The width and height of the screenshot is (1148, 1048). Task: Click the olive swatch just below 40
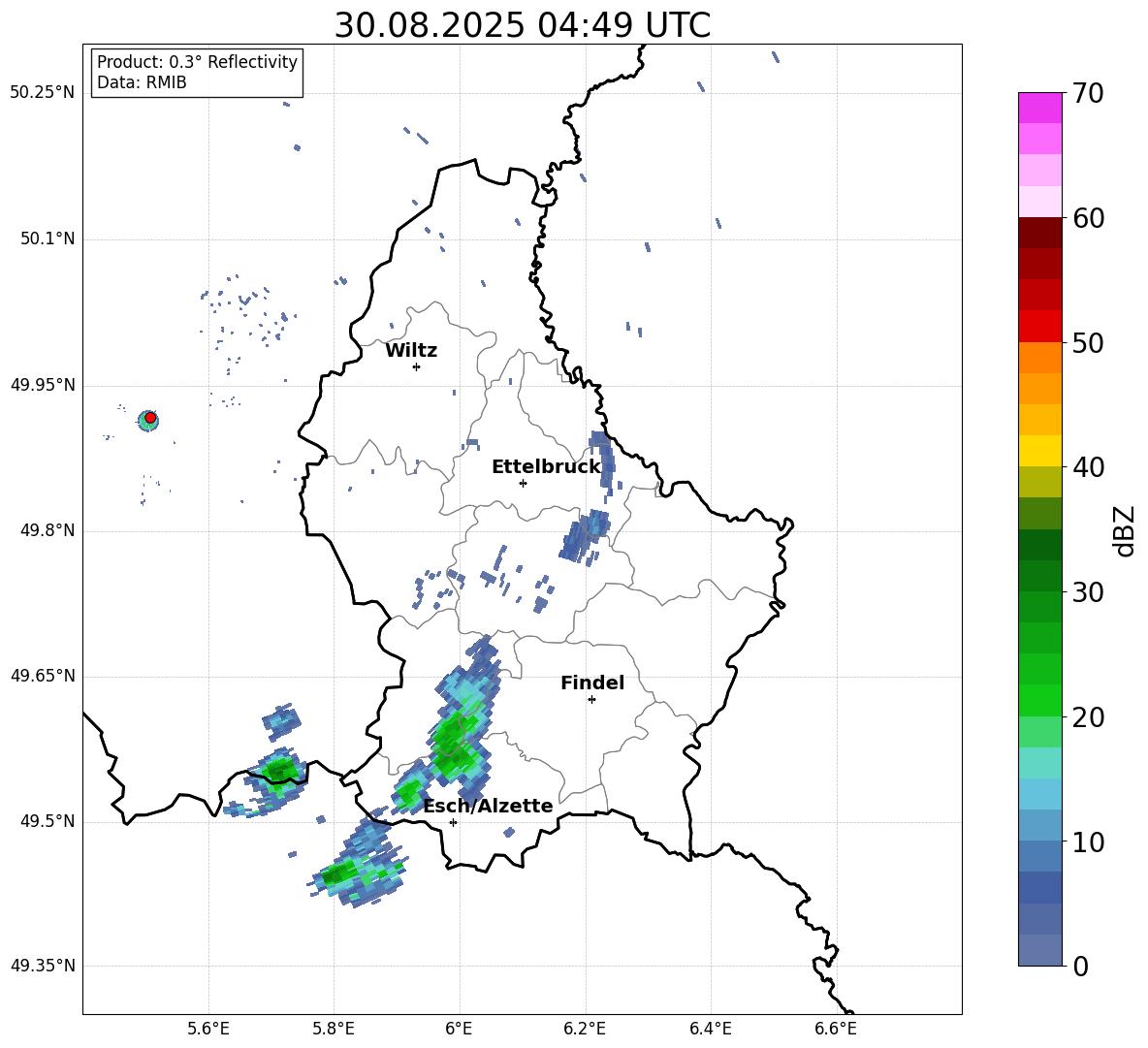click(x=1039, y=482)
